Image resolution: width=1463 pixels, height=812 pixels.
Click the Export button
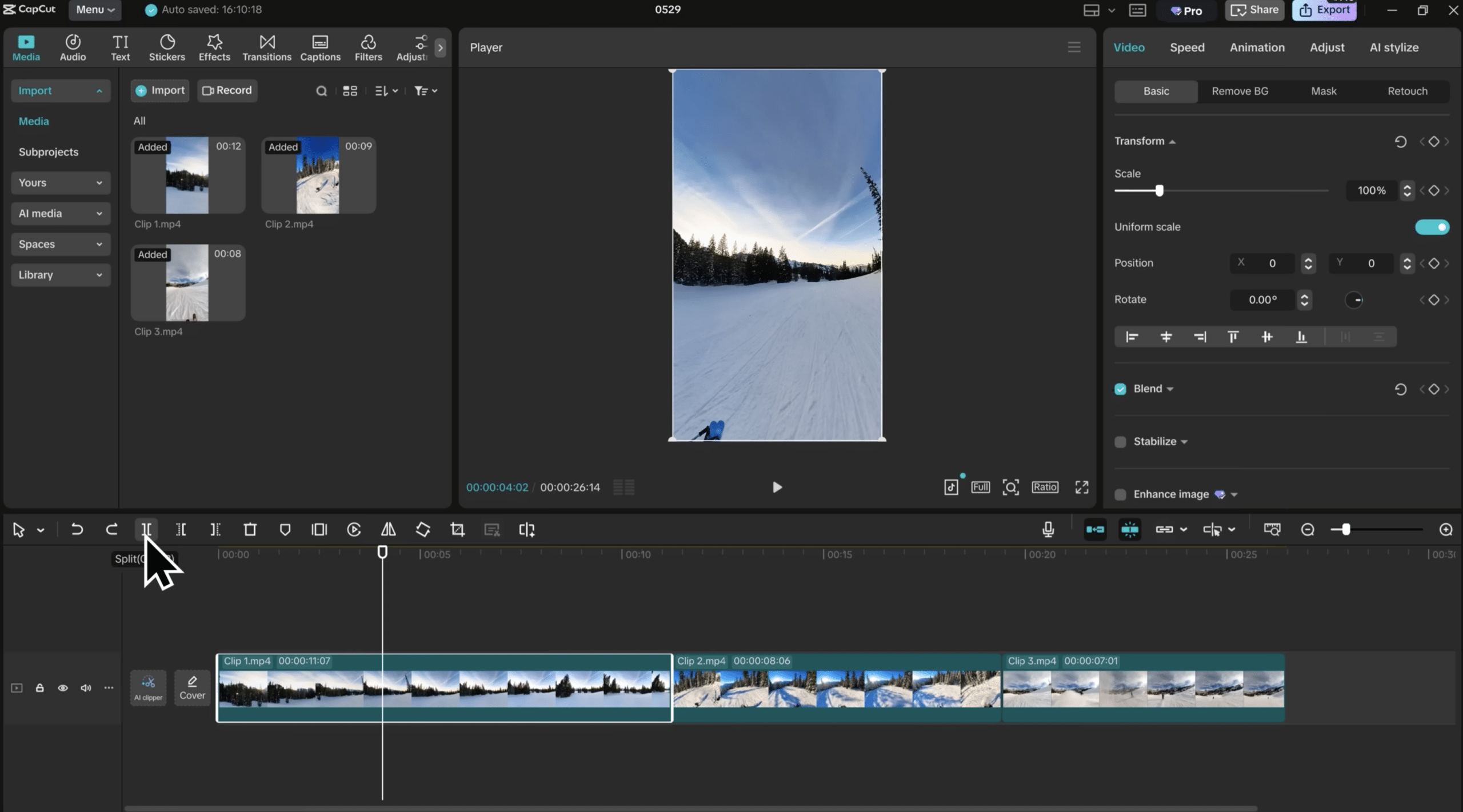coord(1324,10)
